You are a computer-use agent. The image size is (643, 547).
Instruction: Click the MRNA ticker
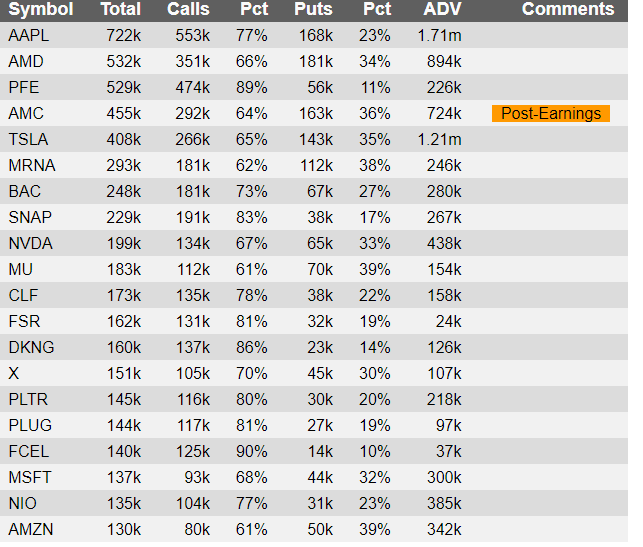coord(32,166)
